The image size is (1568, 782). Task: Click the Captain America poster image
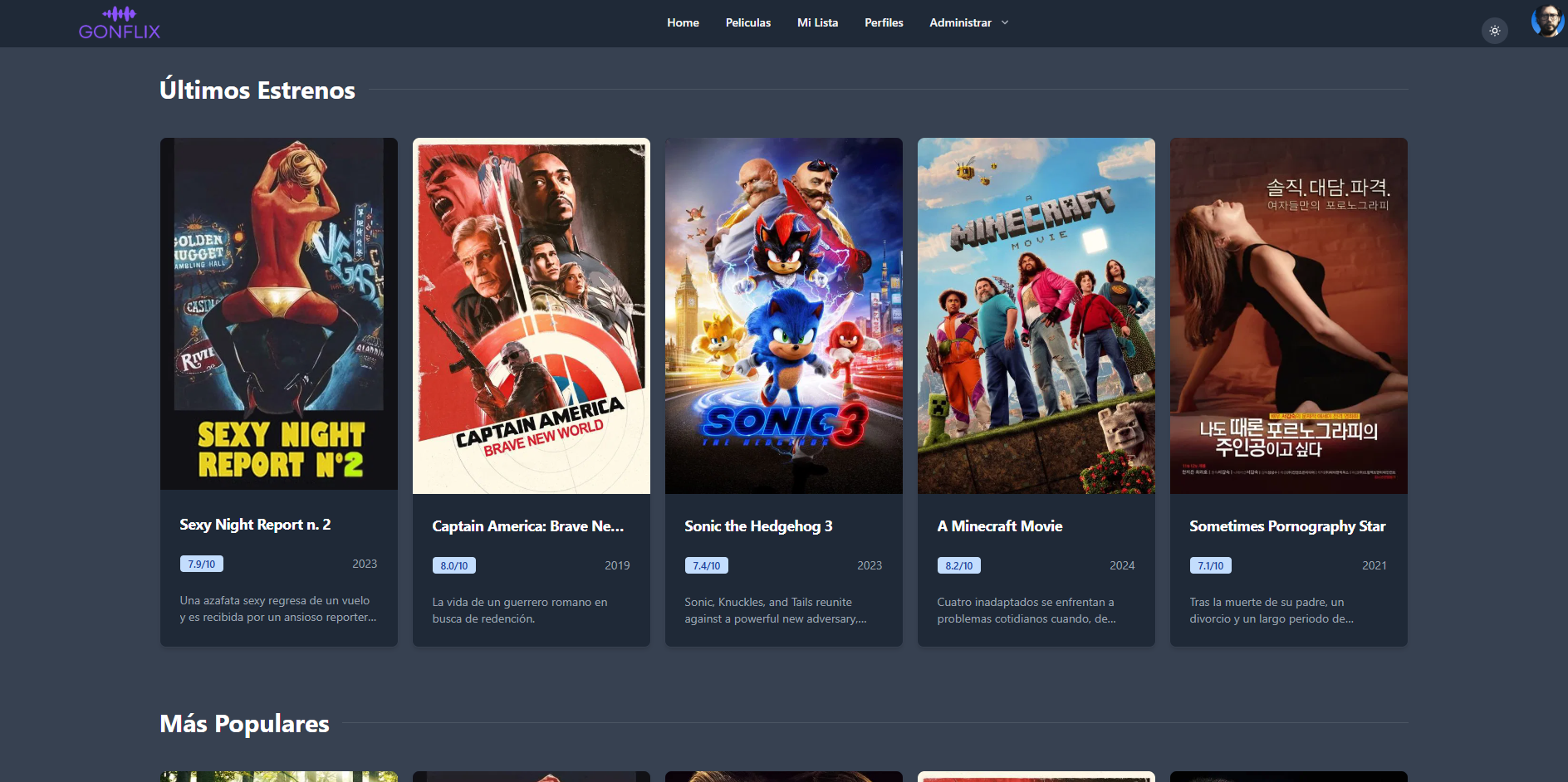pyautogui.click(x=531, y=315)
